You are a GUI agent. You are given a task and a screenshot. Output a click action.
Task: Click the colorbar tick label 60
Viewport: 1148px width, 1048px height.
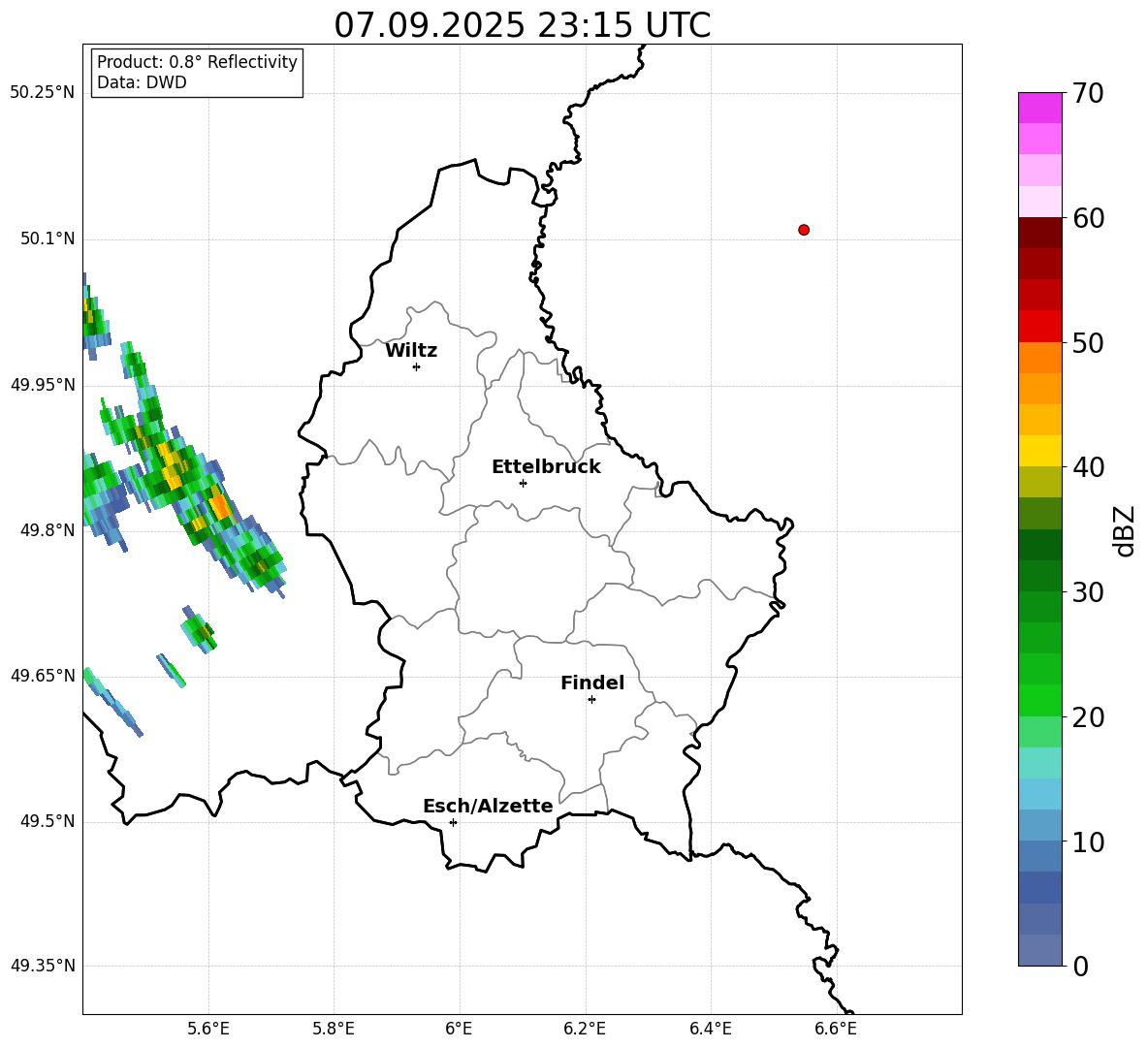[1089, 218]
